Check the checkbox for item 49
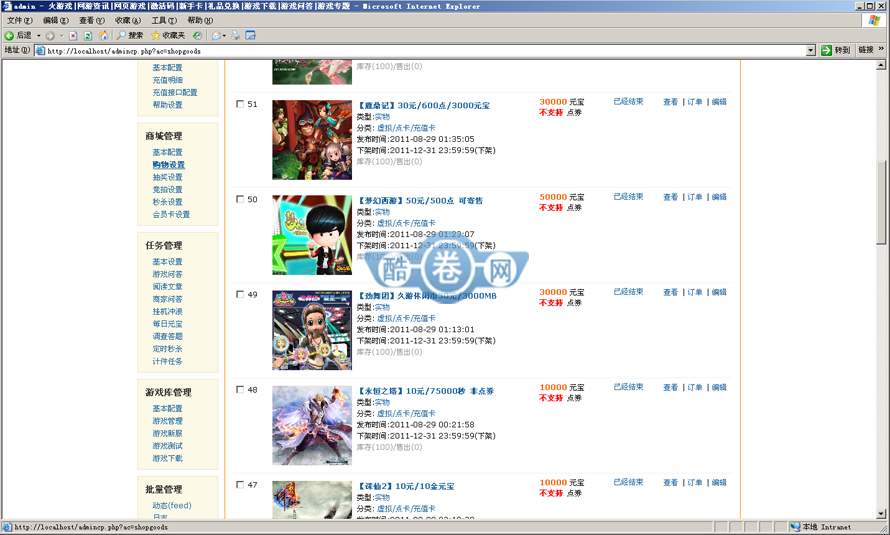Viewport: 890px width, 535px height. (x=240, y=294)
